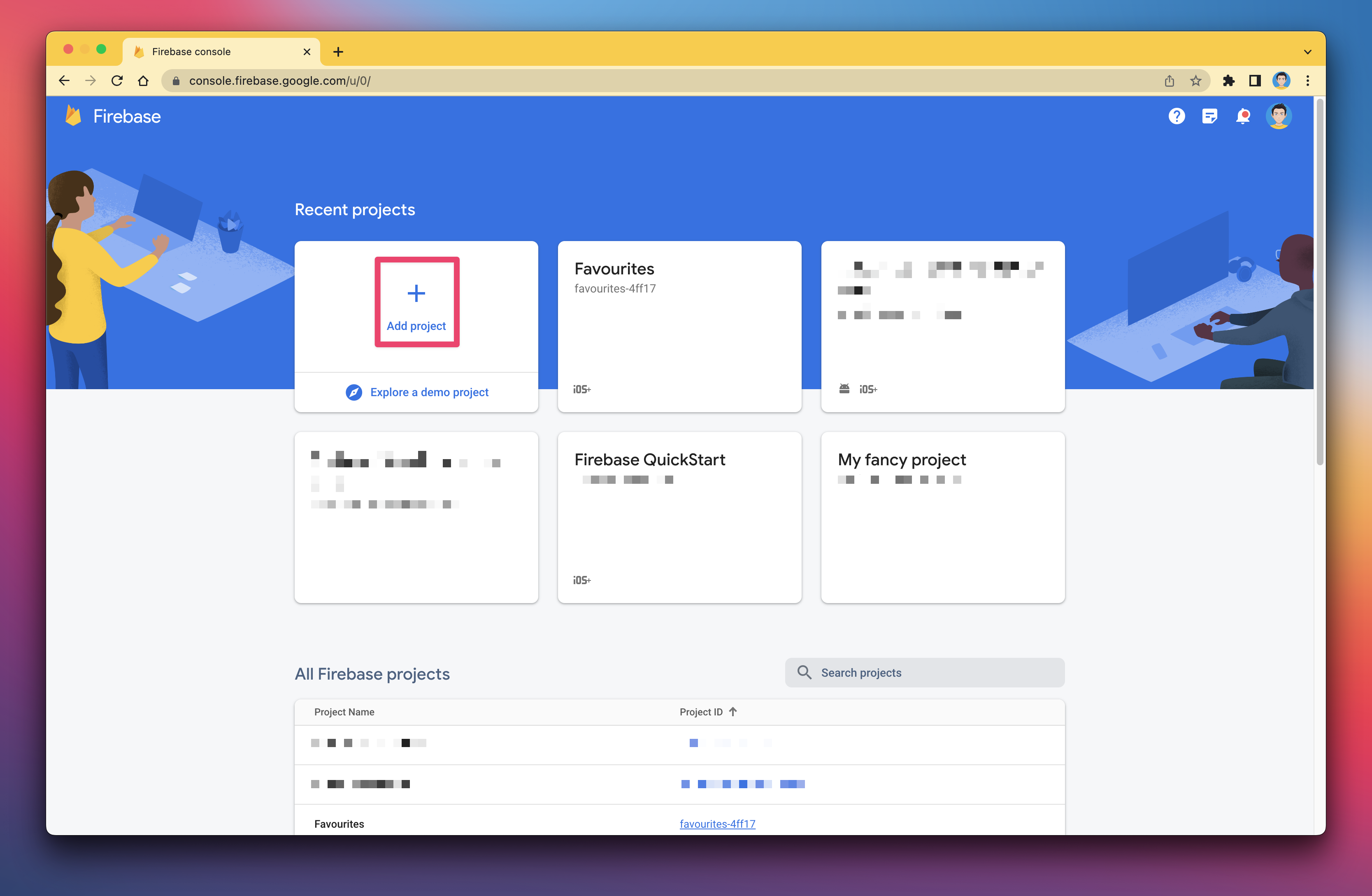1372x896 pixels.
Task: Click Explore a demo project
Action: (x=429, y=392)
